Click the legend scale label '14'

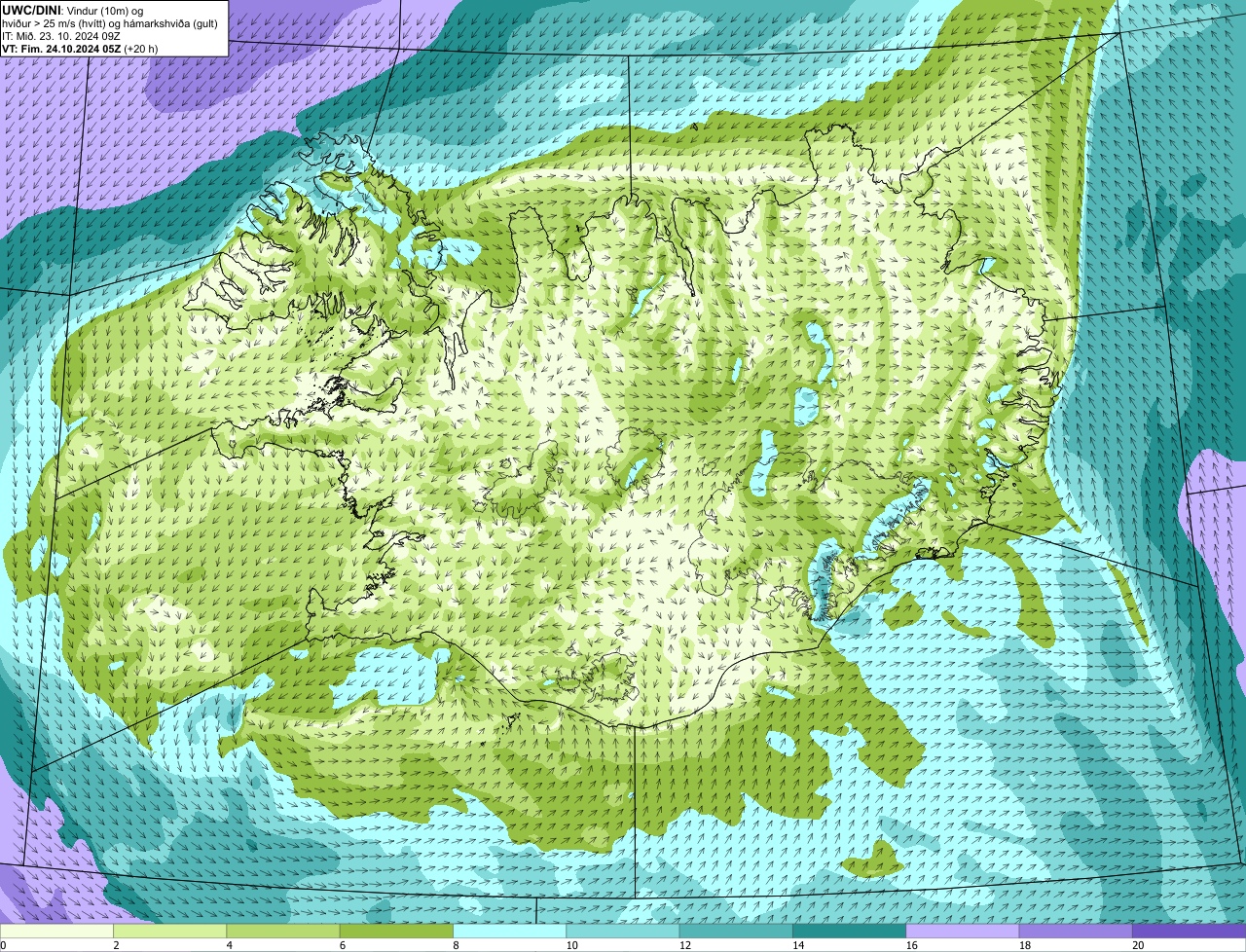[798, 944]
